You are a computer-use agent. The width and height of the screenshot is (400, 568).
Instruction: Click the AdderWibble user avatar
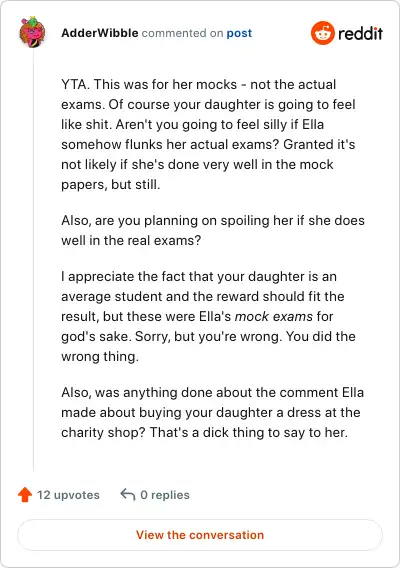(32, 32)
